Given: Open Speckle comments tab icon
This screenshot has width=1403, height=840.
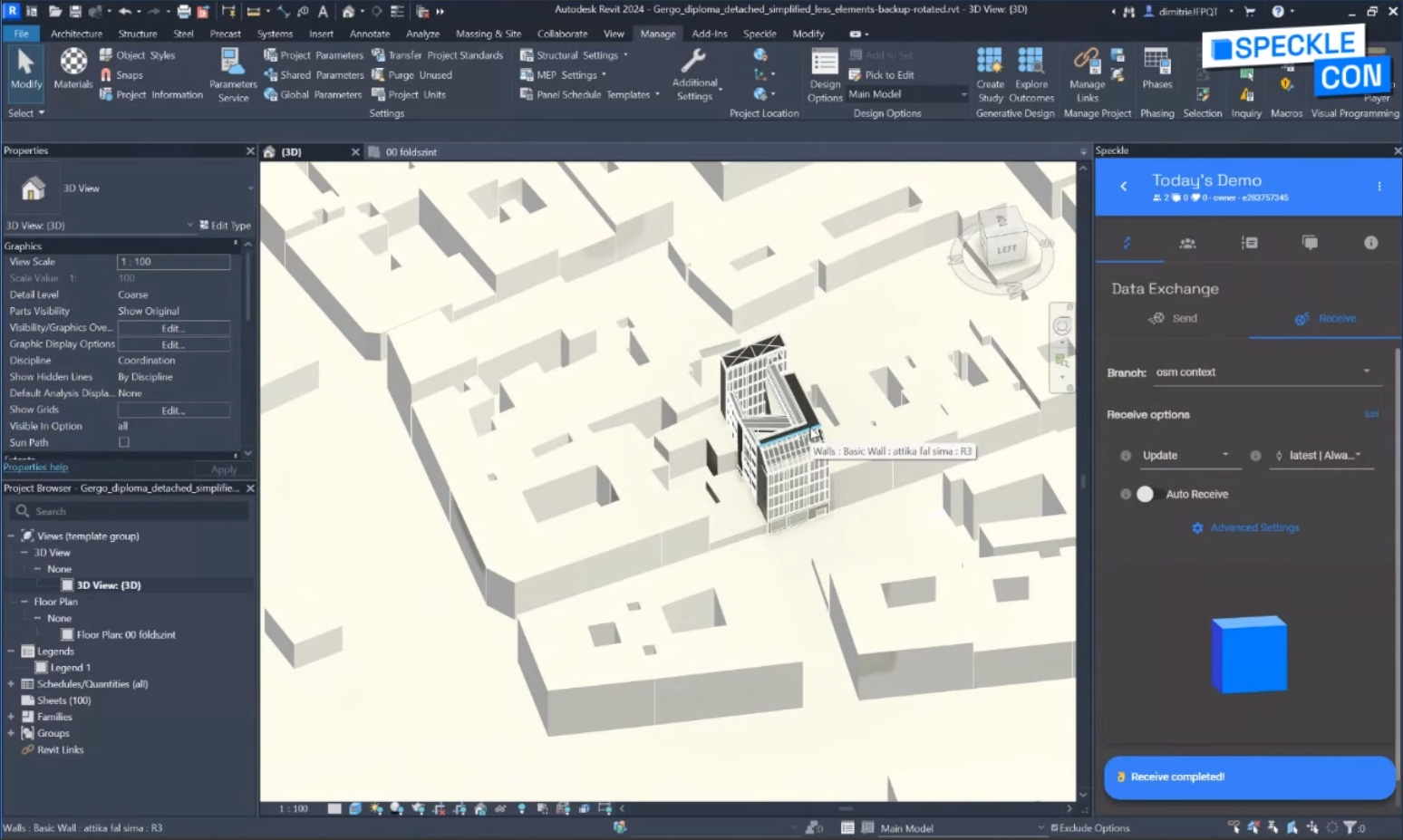Looking at the screenshot, I should click(1310, 243).
